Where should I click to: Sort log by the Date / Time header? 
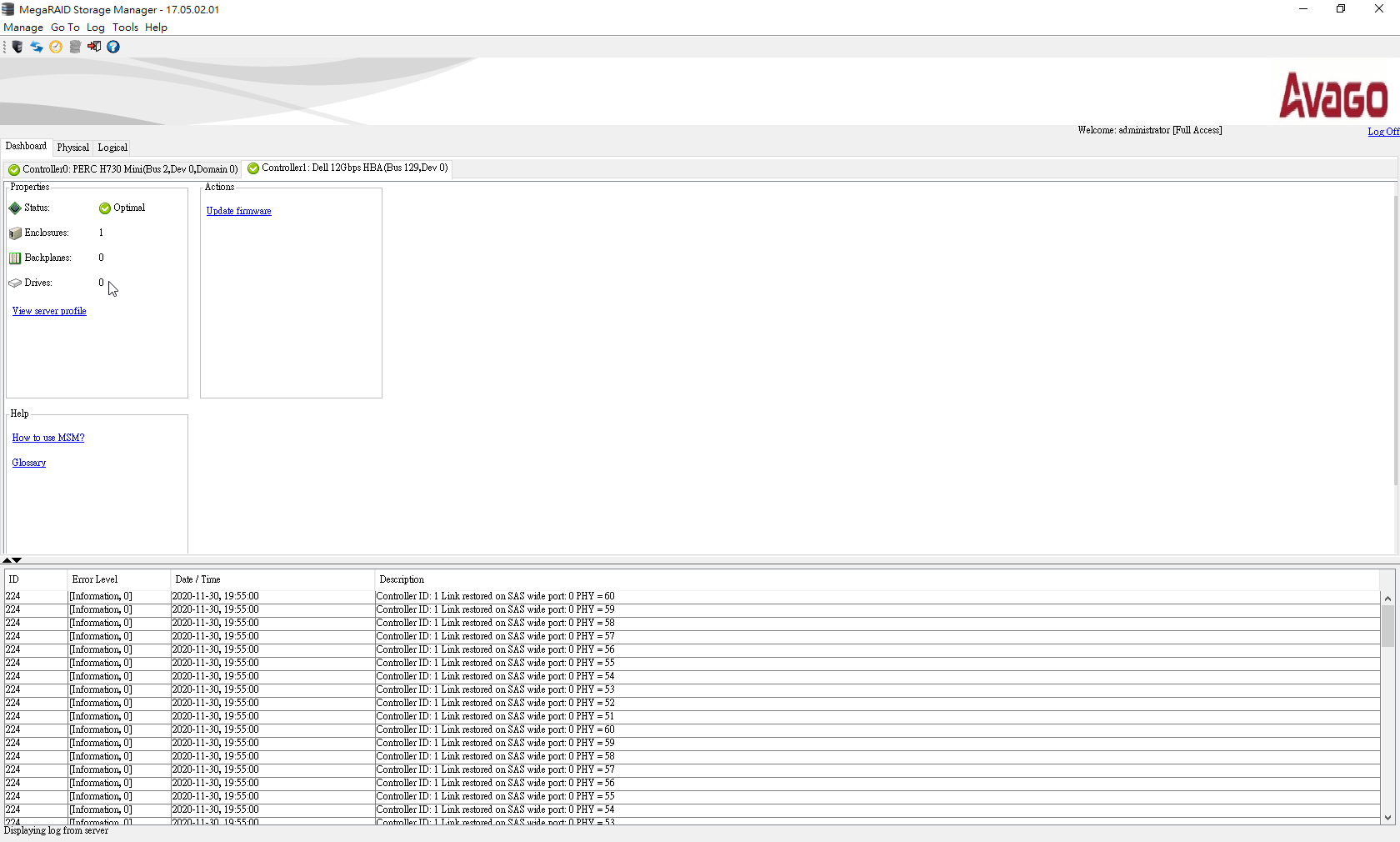pyautogui.click(x=272, y=579)
